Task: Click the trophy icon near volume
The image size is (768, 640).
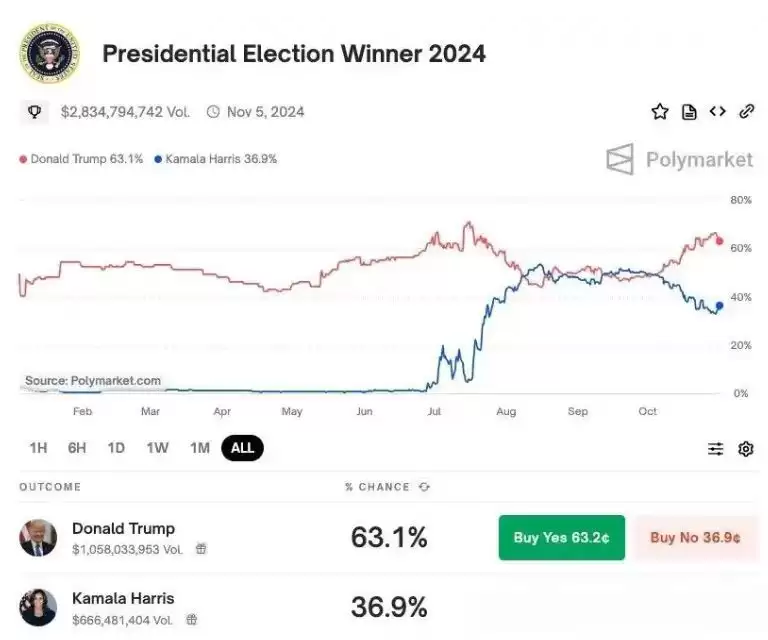Action: (x=35, y=112)
